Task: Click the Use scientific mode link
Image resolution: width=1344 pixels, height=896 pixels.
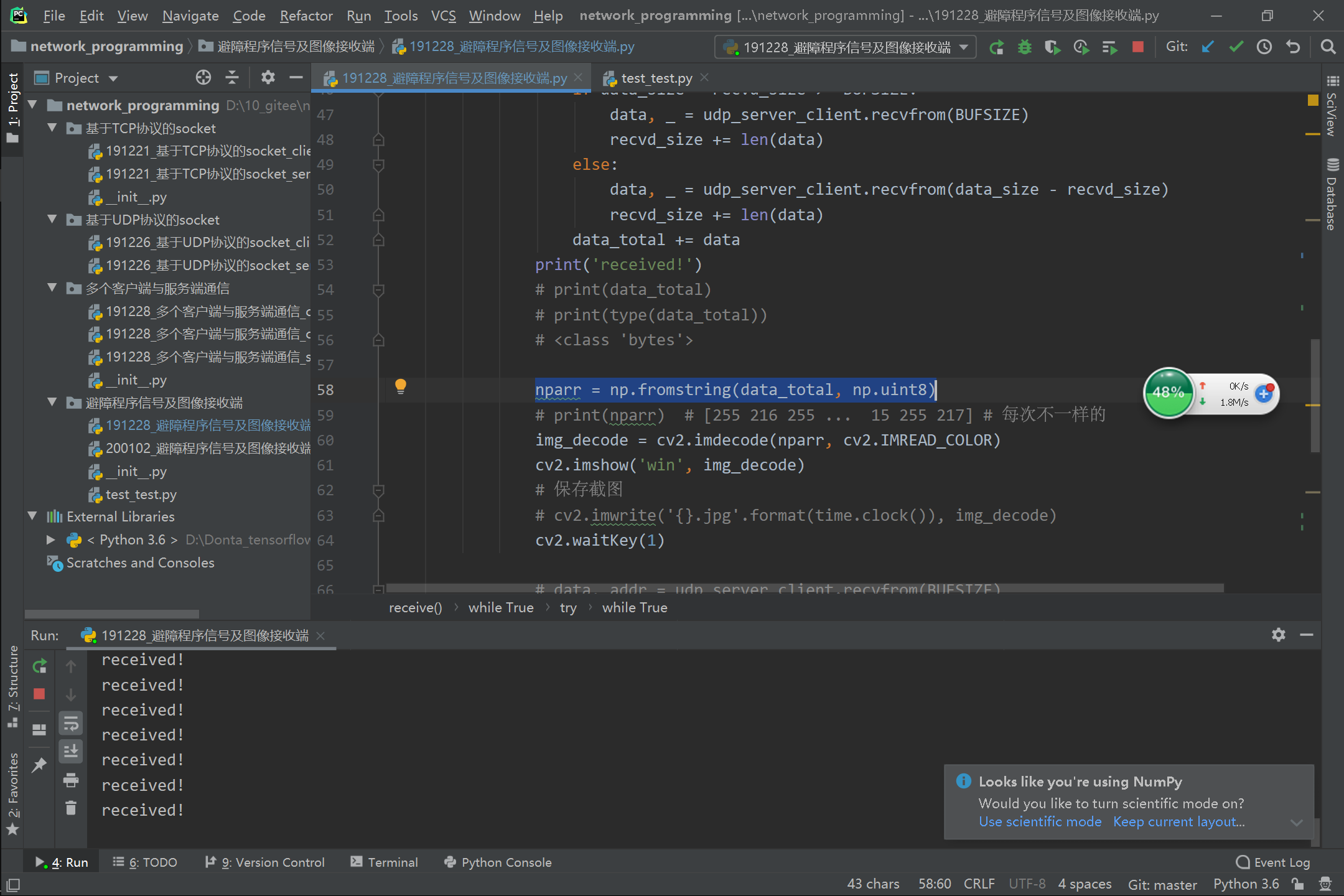Action: pyautogui.click(x=1040, y=821)
